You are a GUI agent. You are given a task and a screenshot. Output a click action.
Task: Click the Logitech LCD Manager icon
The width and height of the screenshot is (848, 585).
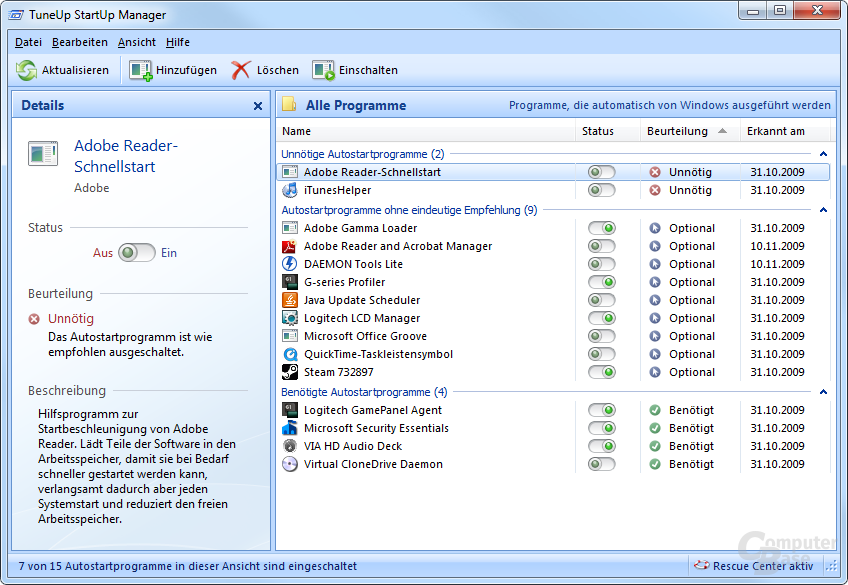pos(290,318)
